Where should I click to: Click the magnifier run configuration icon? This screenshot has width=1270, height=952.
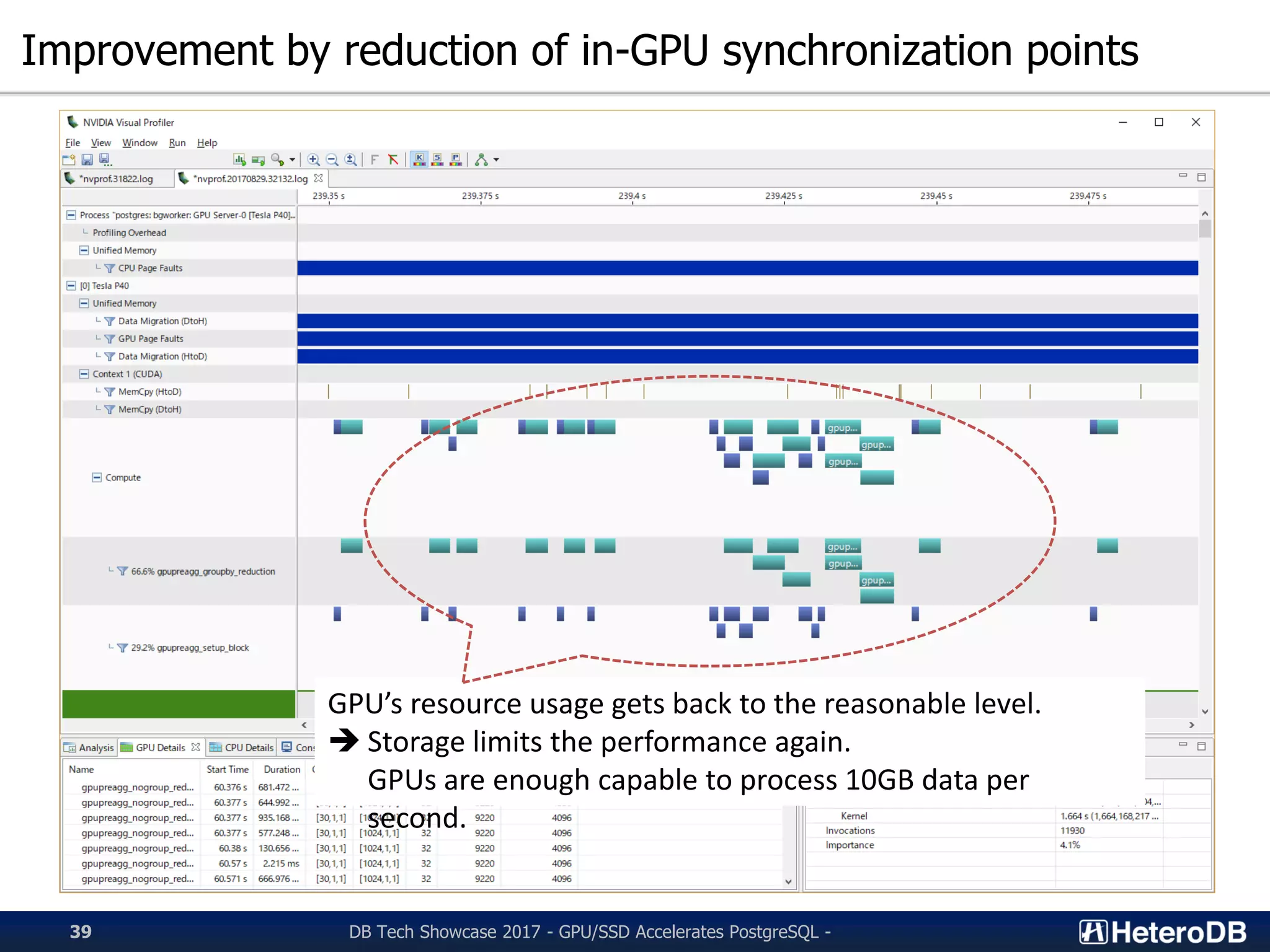click(277, 160)
